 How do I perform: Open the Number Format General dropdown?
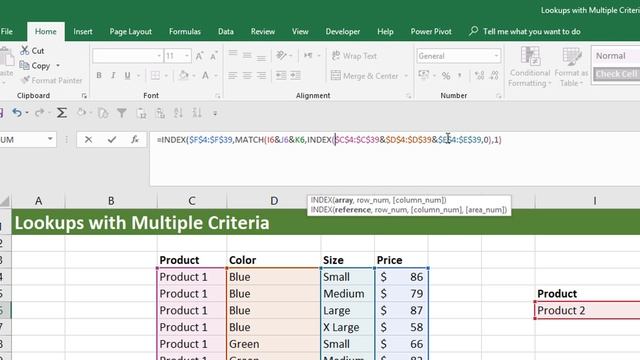496,56
